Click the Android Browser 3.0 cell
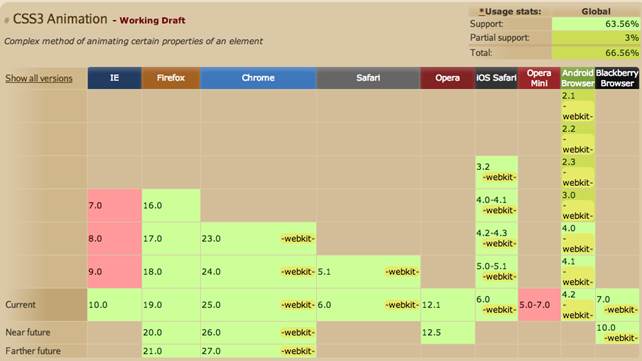The height and width of the screenshot is (361, 642). [x=577, y=205]
